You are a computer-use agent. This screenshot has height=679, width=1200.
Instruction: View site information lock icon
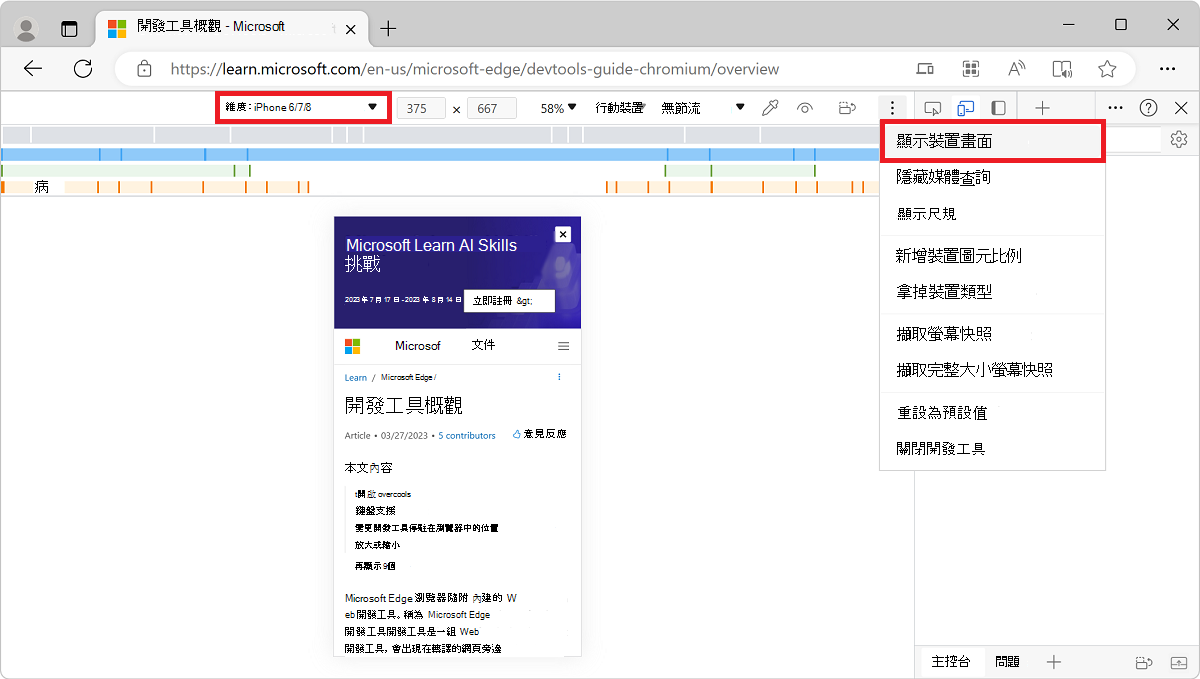point(144,69)
